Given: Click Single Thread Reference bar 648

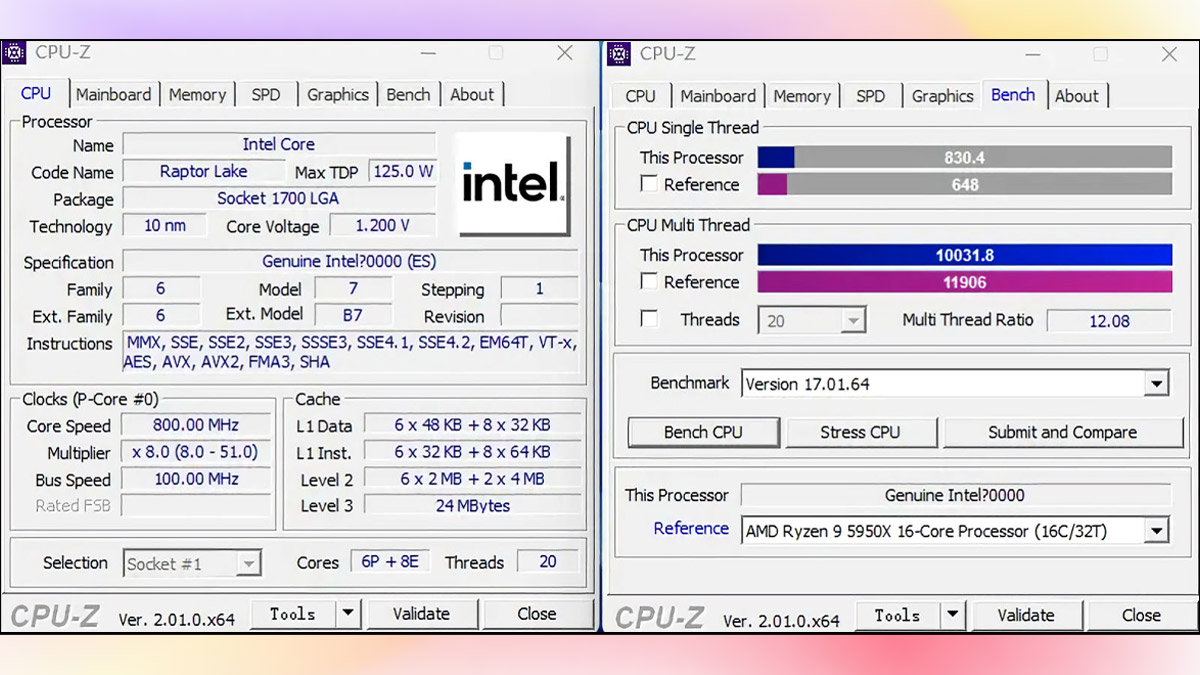Looking at the screenshot, I should point(964,184).
